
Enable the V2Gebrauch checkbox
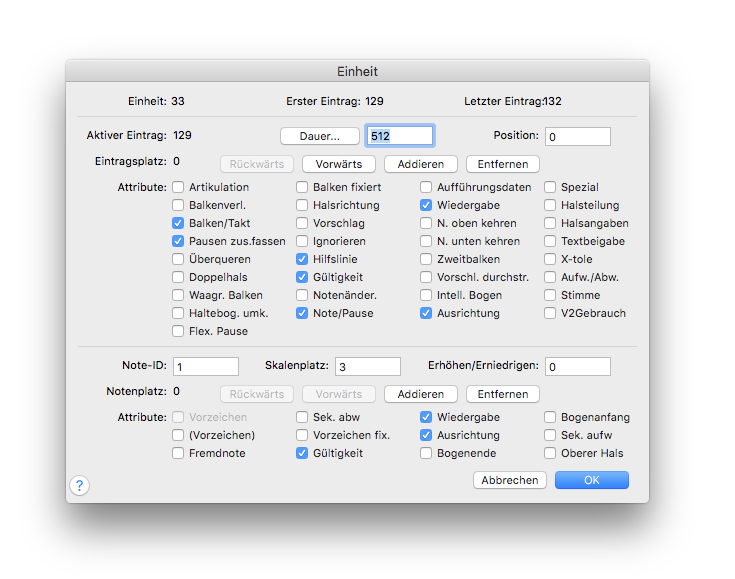(550, 313)
